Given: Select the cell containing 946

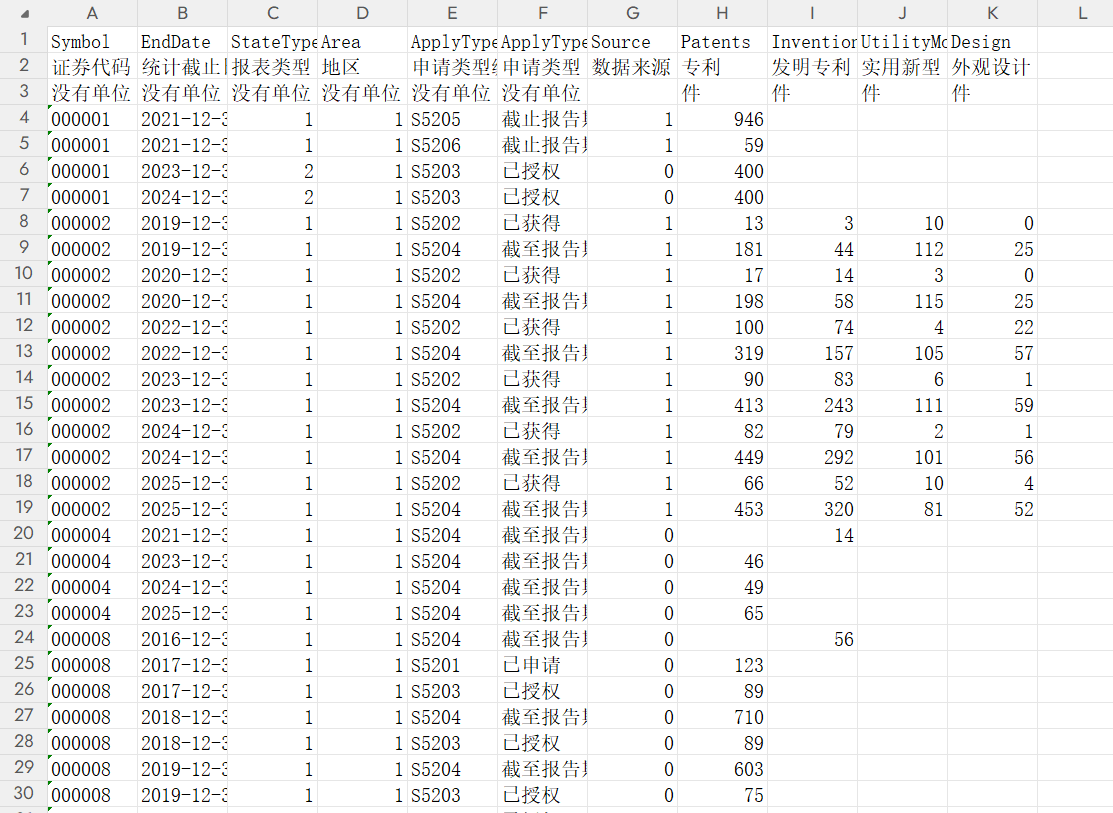Looking at the screenshot, I should pos(722,119).
